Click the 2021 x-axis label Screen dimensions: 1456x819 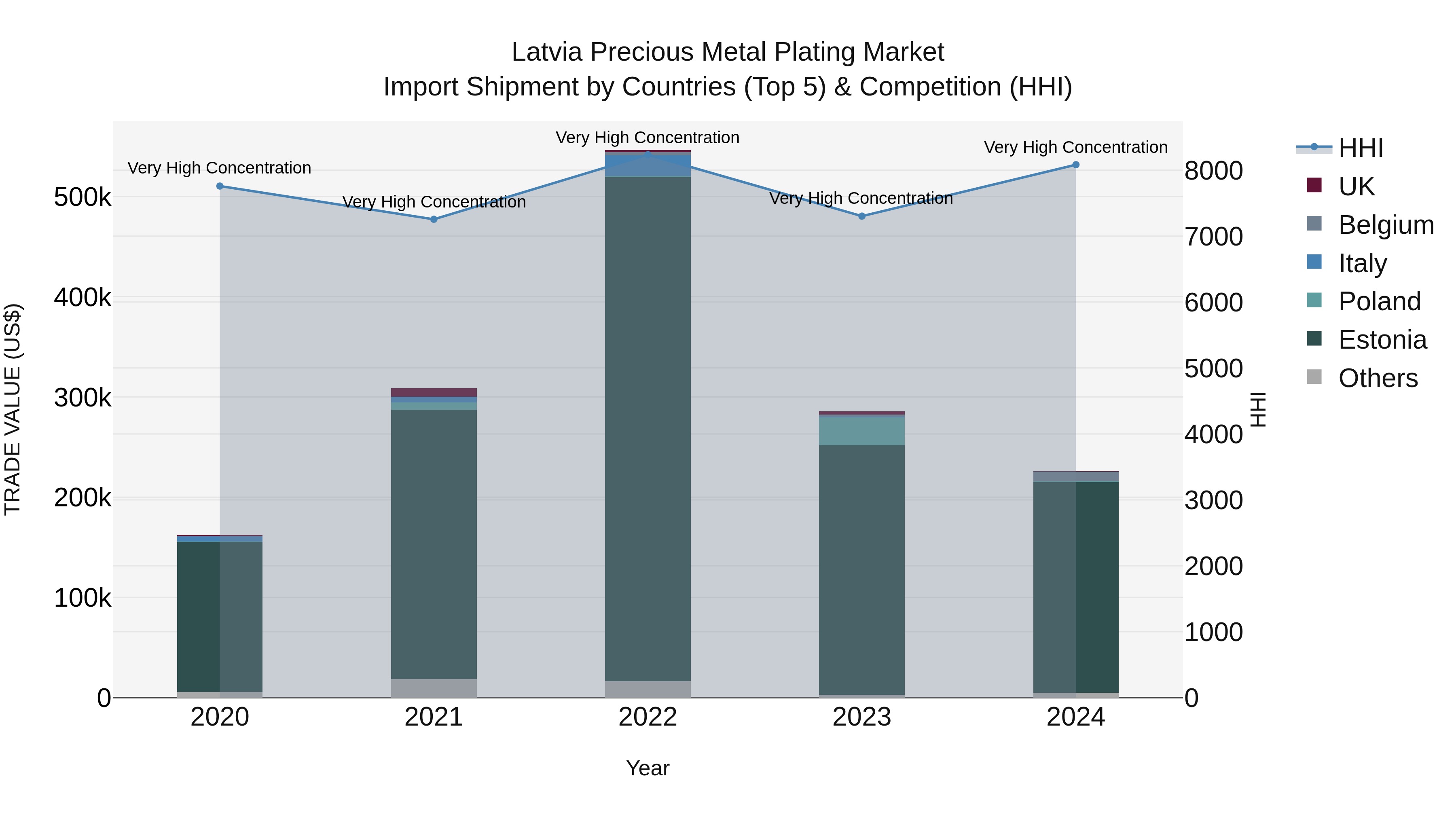point(434,717)
